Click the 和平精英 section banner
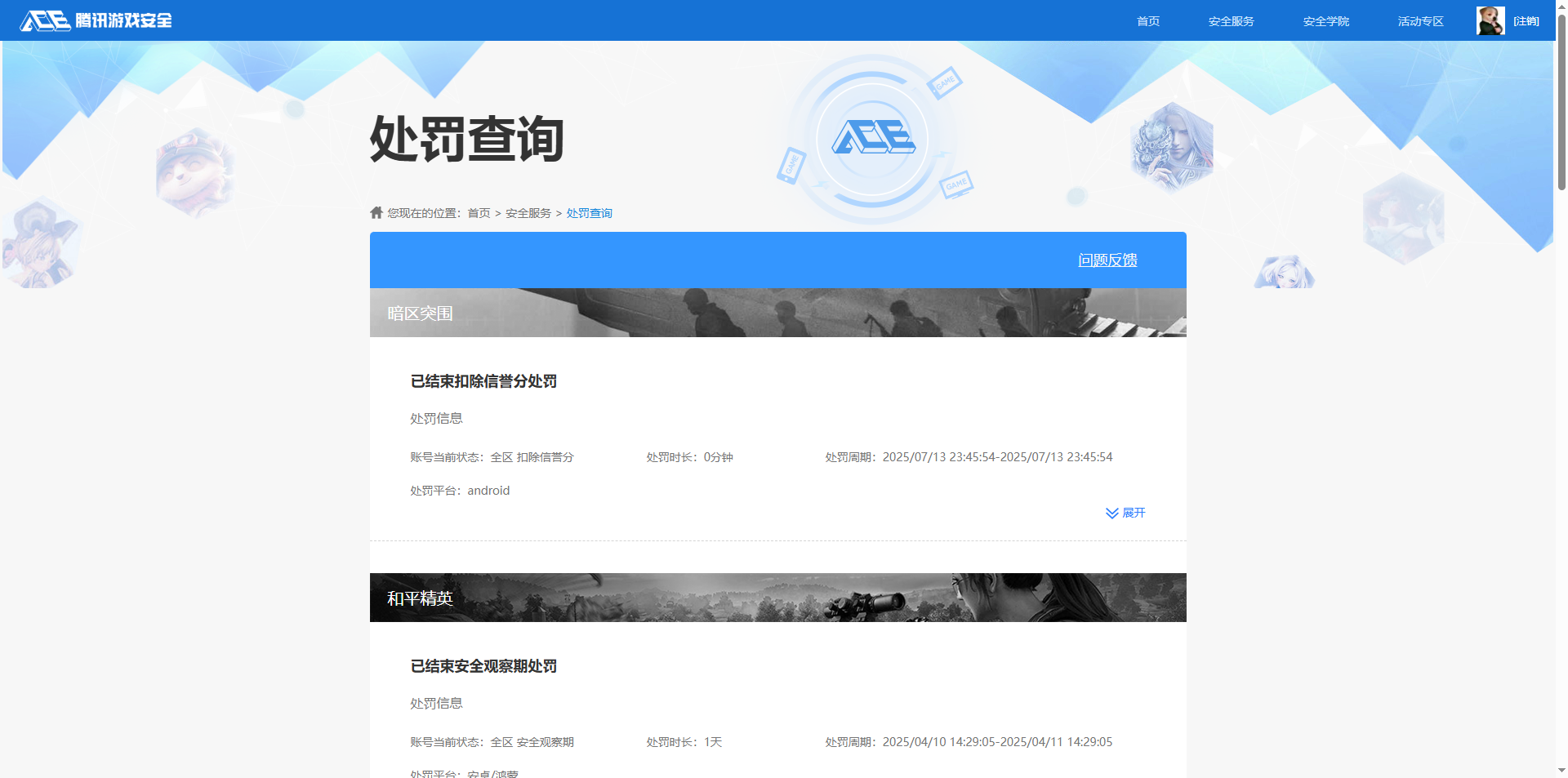Viewport: 1568px width, 778px height. tap(777, 598)
